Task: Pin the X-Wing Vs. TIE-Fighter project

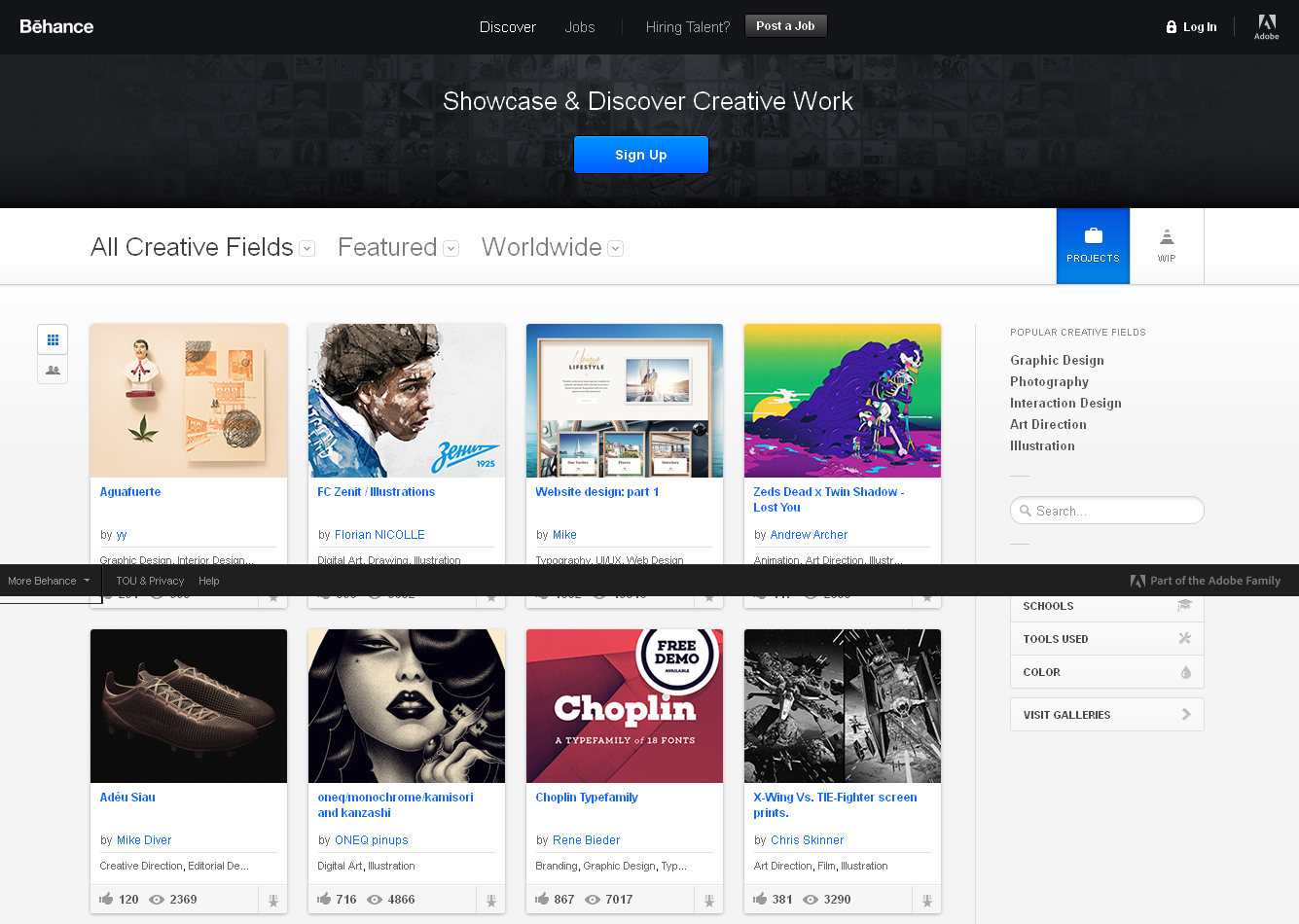Action: (x=926, y=901)
